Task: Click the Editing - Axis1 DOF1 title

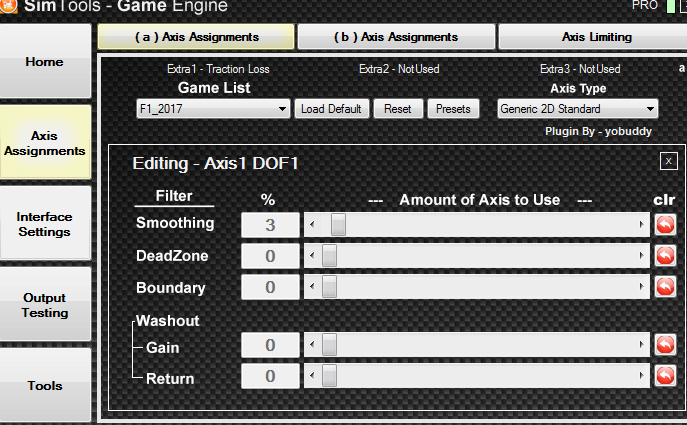Action: pos(215,163)
